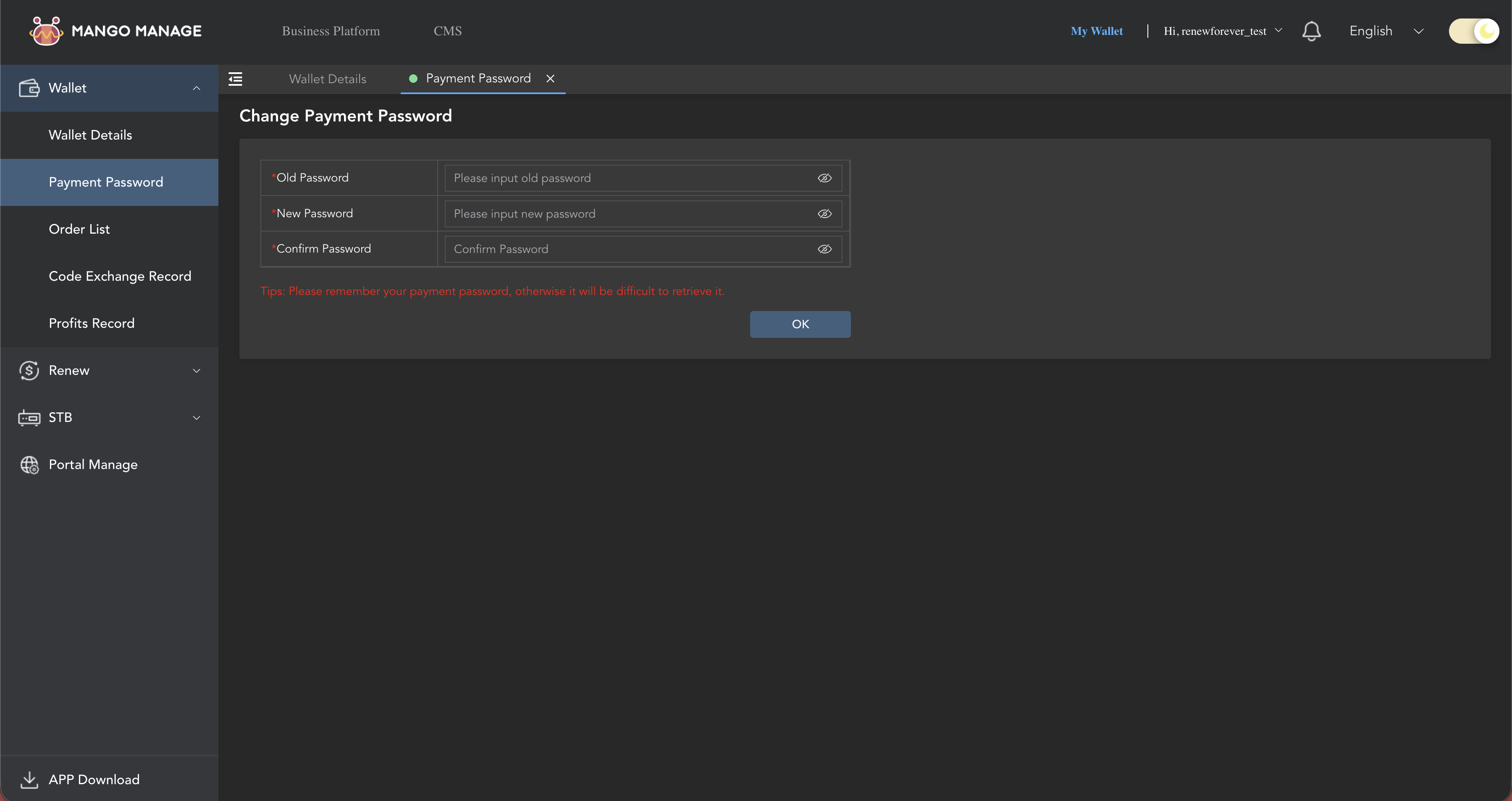The height and width of the screenshot is (801, 1512).
Task: Close the Payment Password tab
Action: tap(550, 78)
